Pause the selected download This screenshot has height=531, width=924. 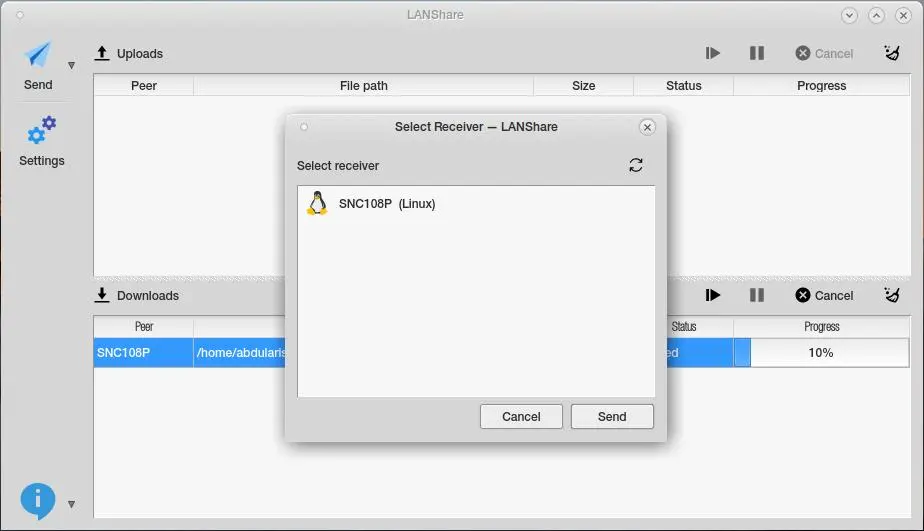point(757,295)
